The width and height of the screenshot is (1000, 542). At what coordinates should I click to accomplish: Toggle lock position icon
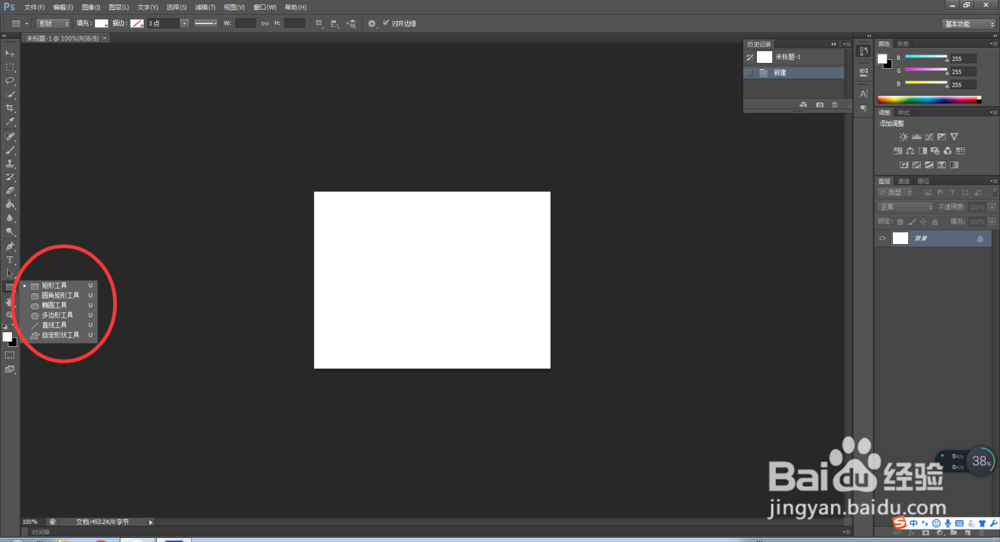[x=923, y=222]
